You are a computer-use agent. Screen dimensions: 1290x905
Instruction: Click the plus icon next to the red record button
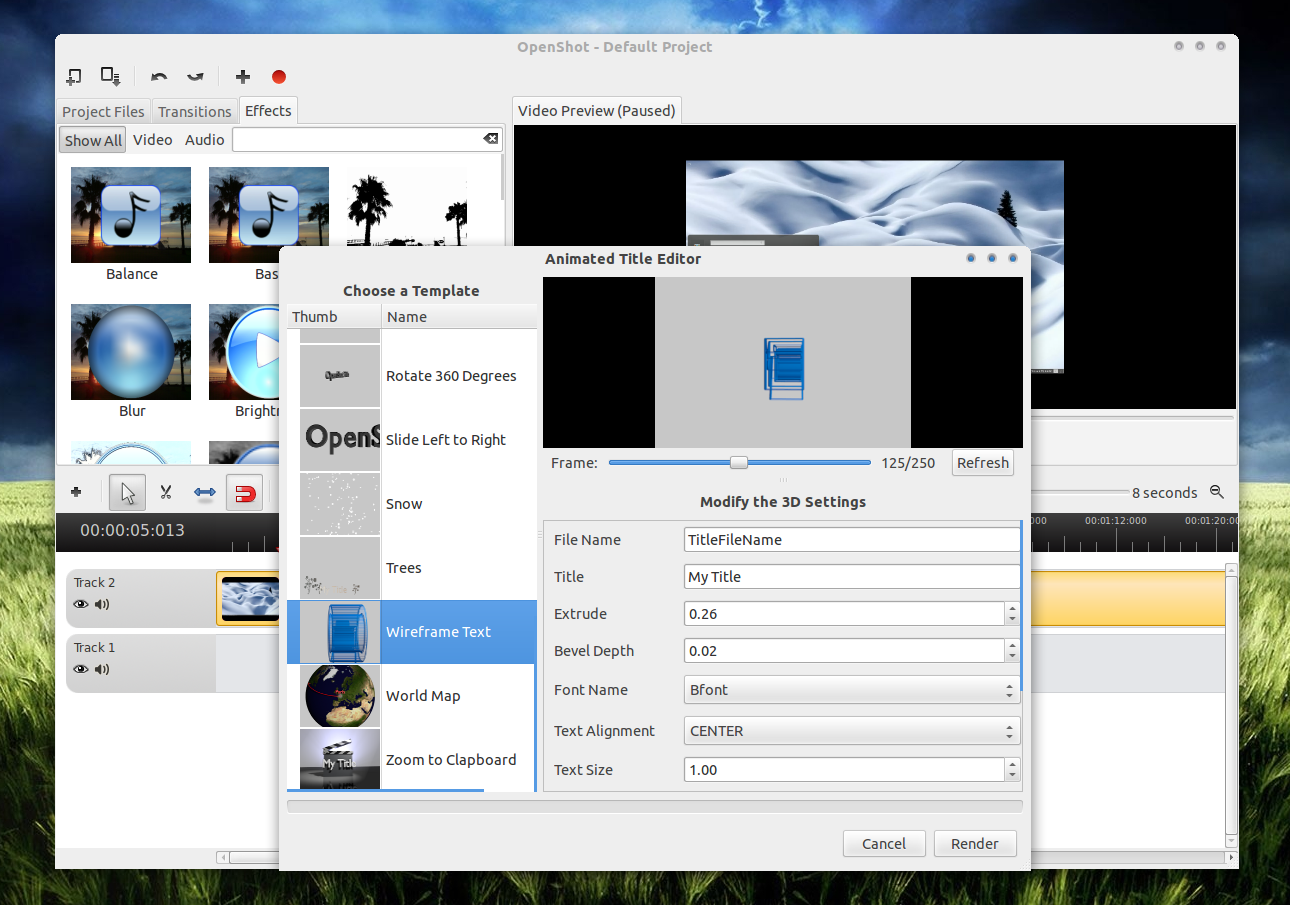[243, 77]
